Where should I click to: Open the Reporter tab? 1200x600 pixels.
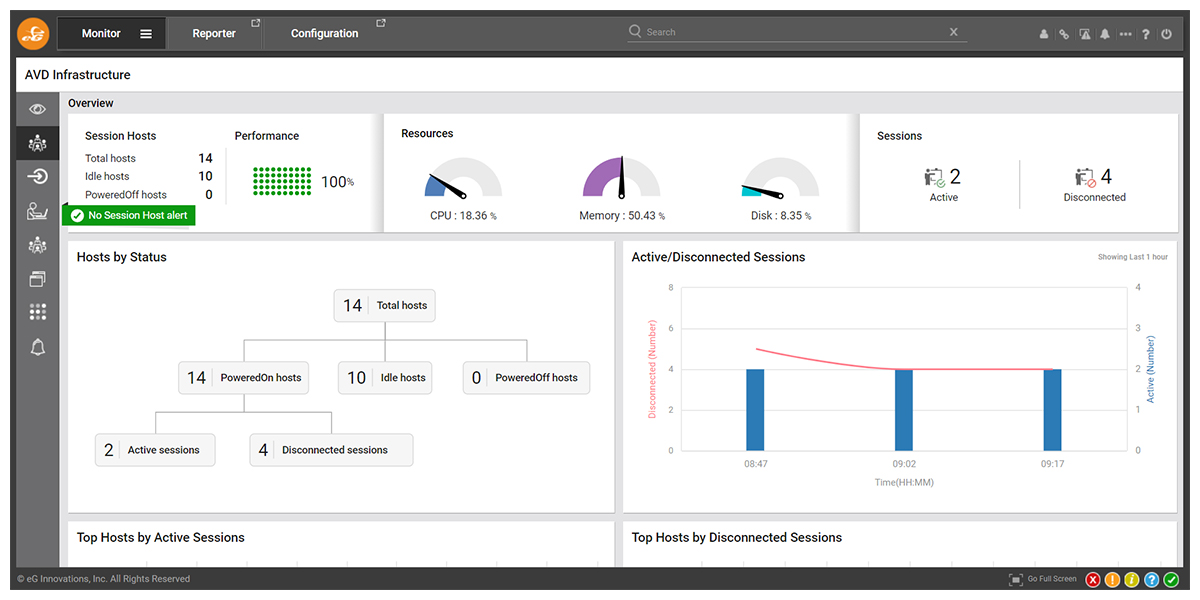click(x=214, y=34)
